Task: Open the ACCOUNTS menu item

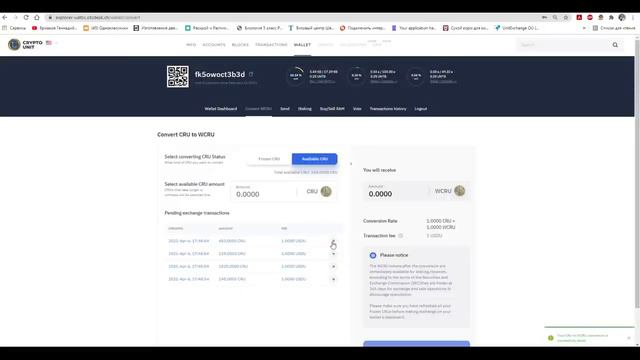Action: [x=214, y=45]
